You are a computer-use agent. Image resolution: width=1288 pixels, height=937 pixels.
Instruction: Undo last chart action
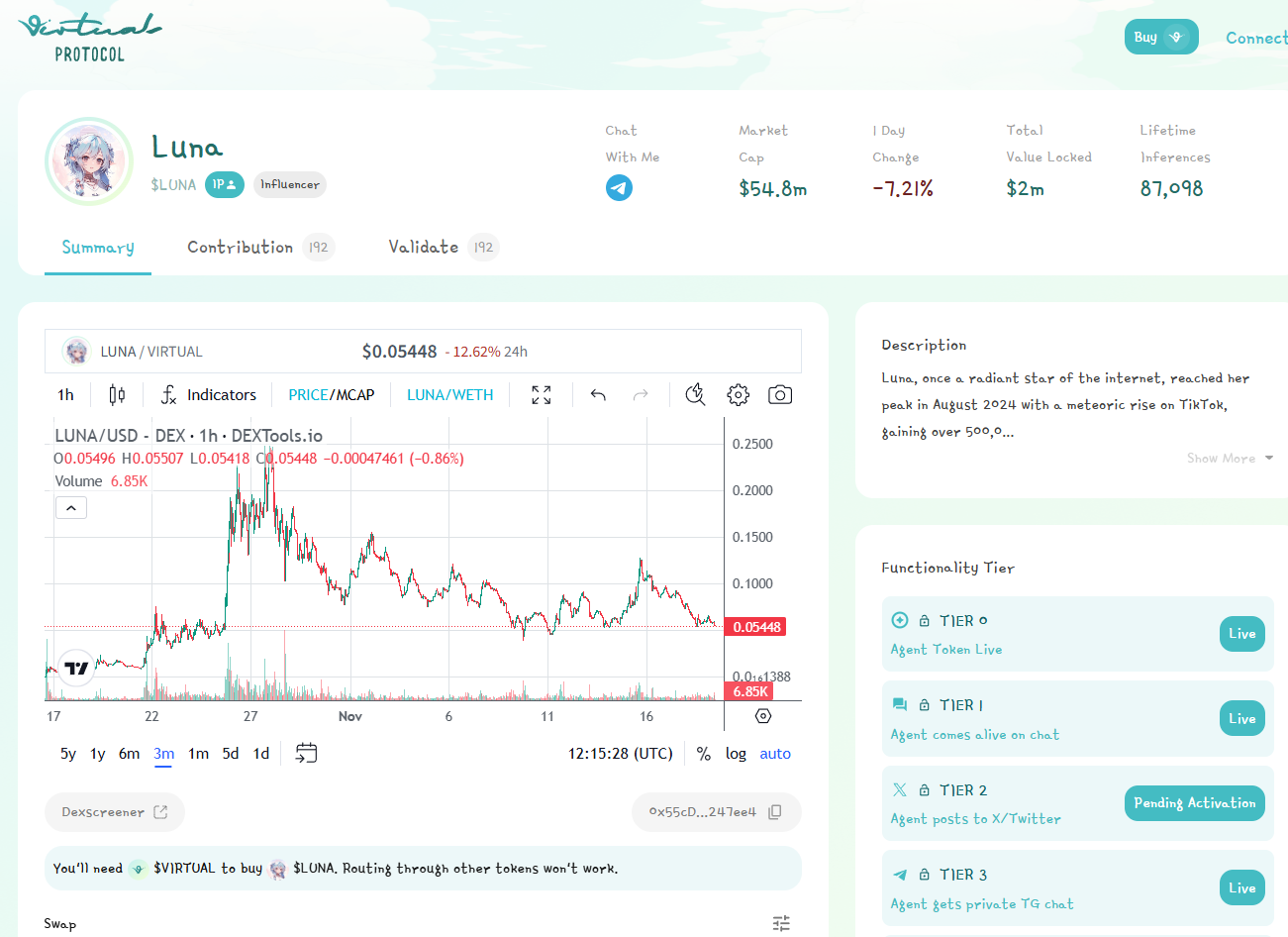click(598, 394)
